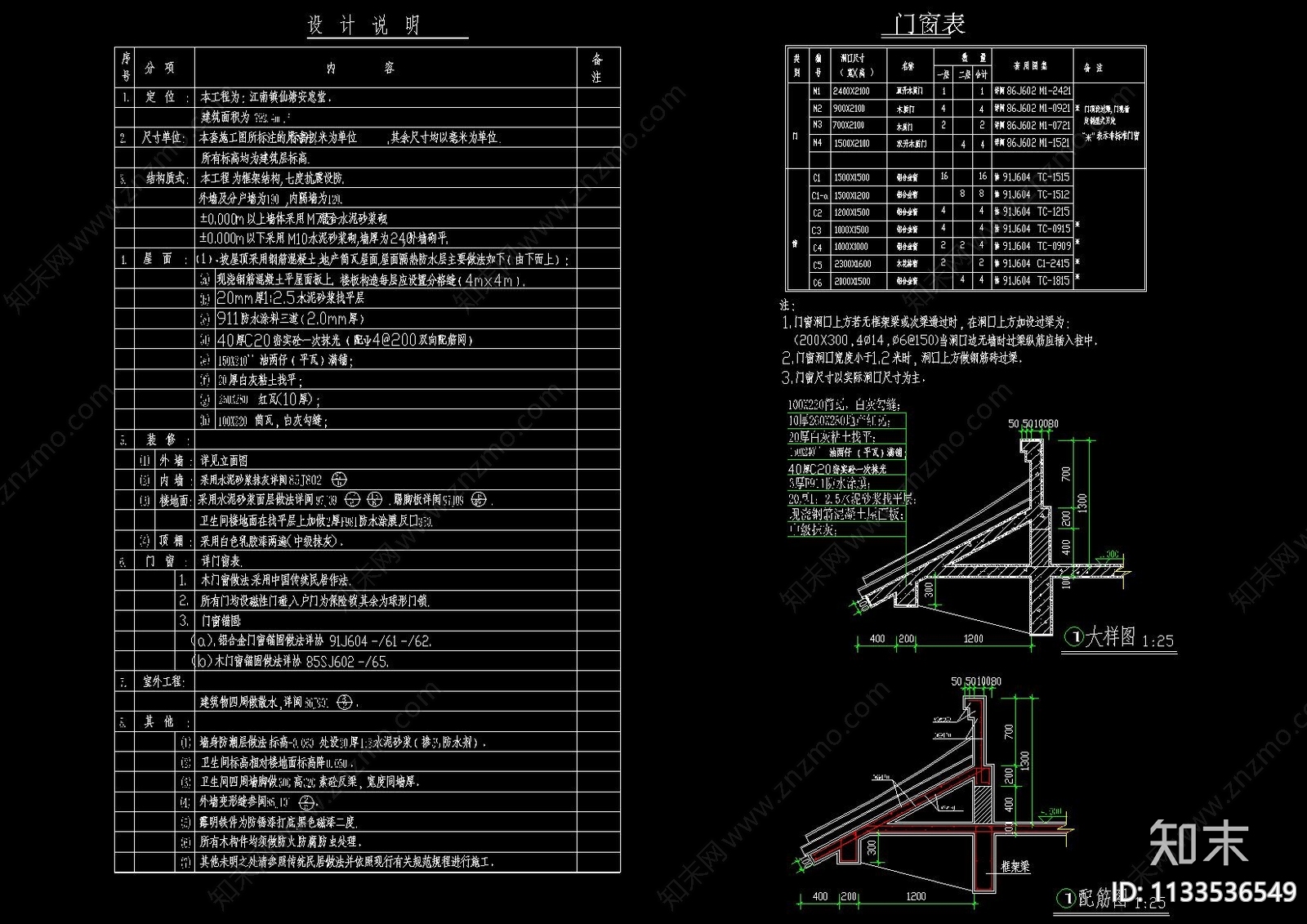
Task: Select the '1200X1500' window size cell
Action: (x=851, y=212)
